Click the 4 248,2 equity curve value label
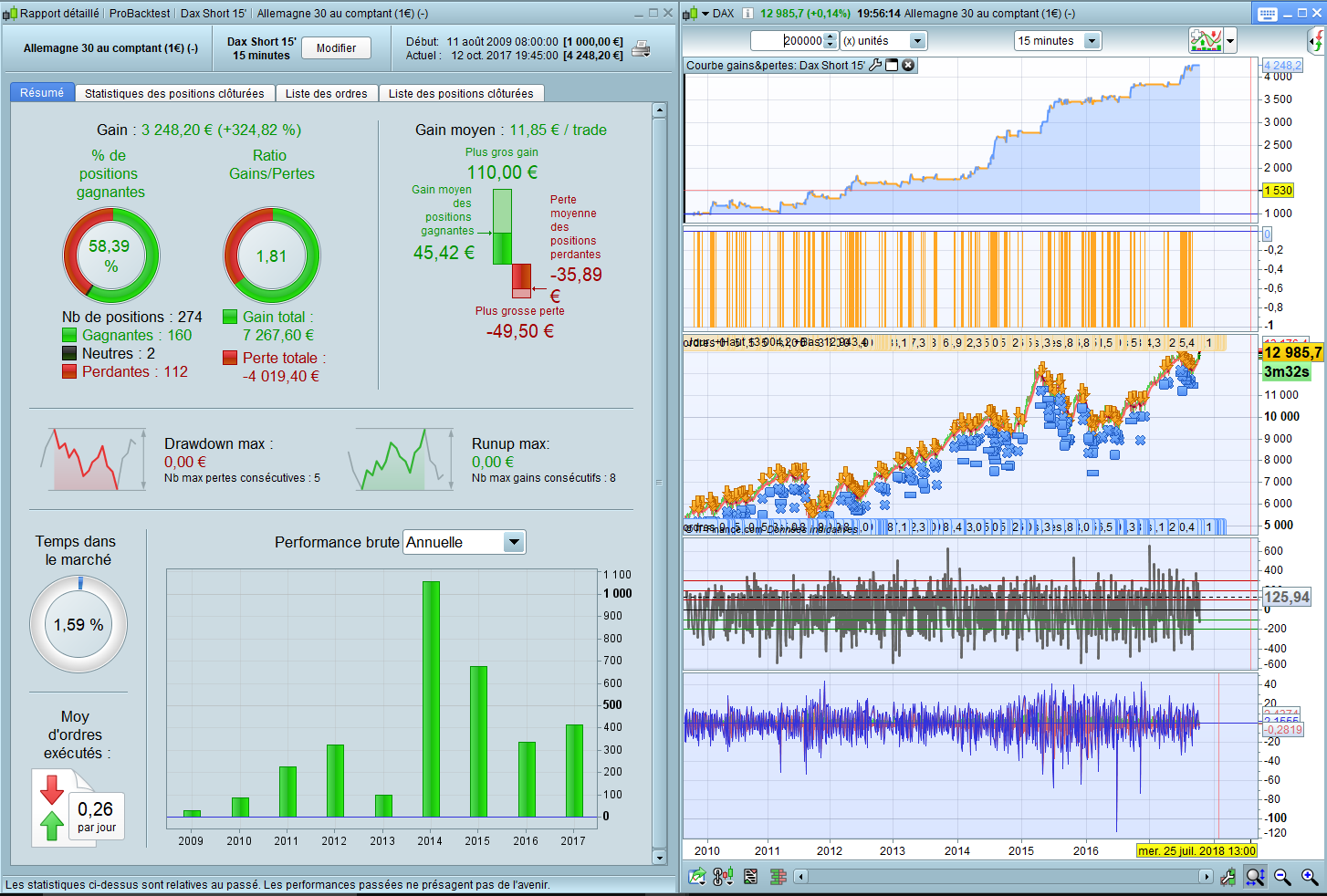Screen dimensions: 1327x896 [1282, 65]
